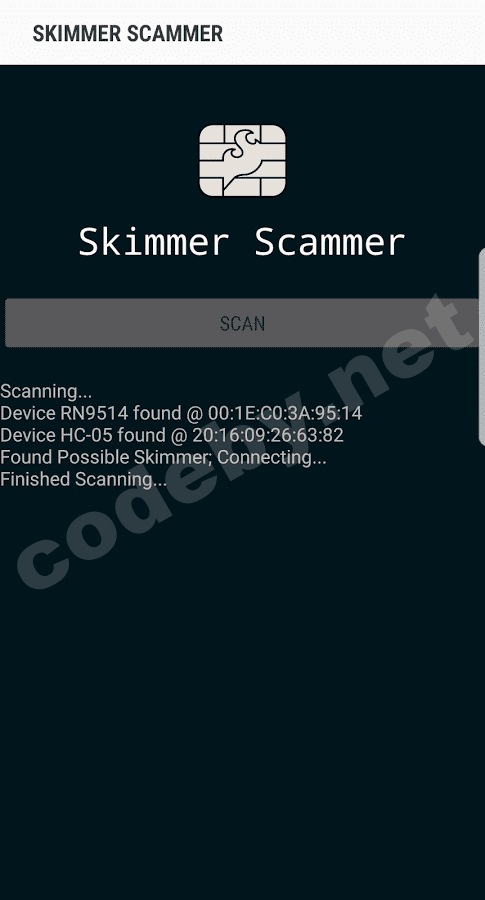The image size is (485, 900).
Task: Click the word 'Scammer' in the large heading
Action: coord(329,242)
